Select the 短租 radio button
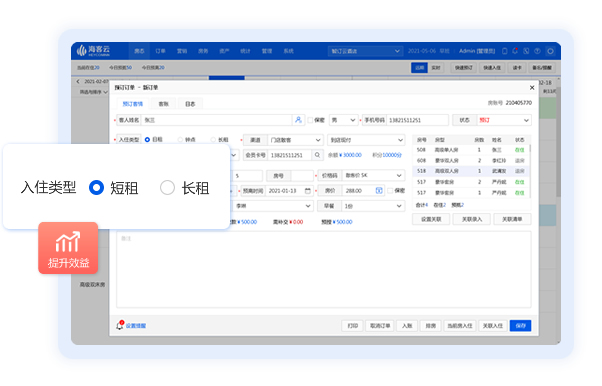Screen dimensions: 602x386 coord(96,188)
